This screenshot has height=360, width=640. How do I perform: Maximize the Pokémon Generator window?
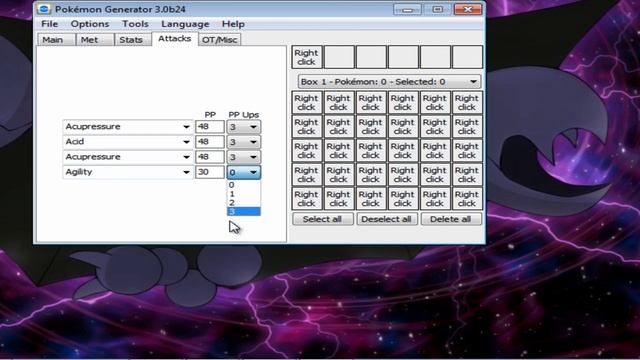[x=438, y=9]
